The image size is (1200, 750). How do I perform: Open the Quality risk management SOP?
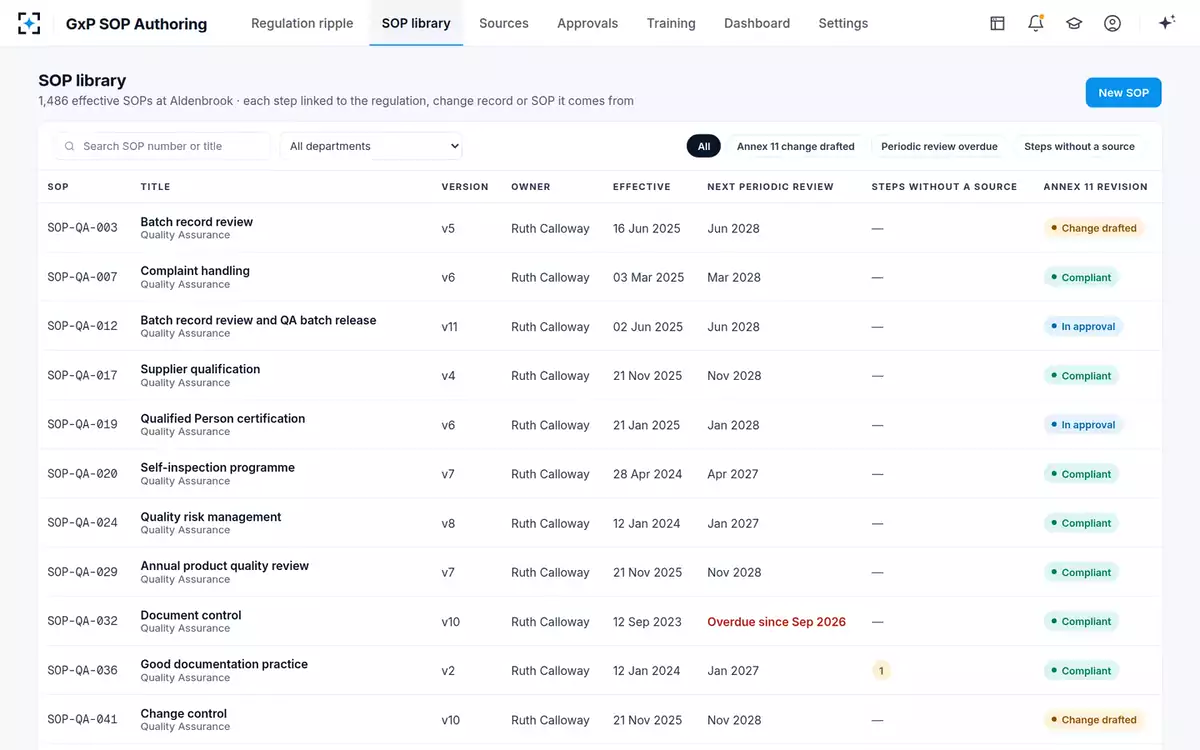click(x=211, y=517)
